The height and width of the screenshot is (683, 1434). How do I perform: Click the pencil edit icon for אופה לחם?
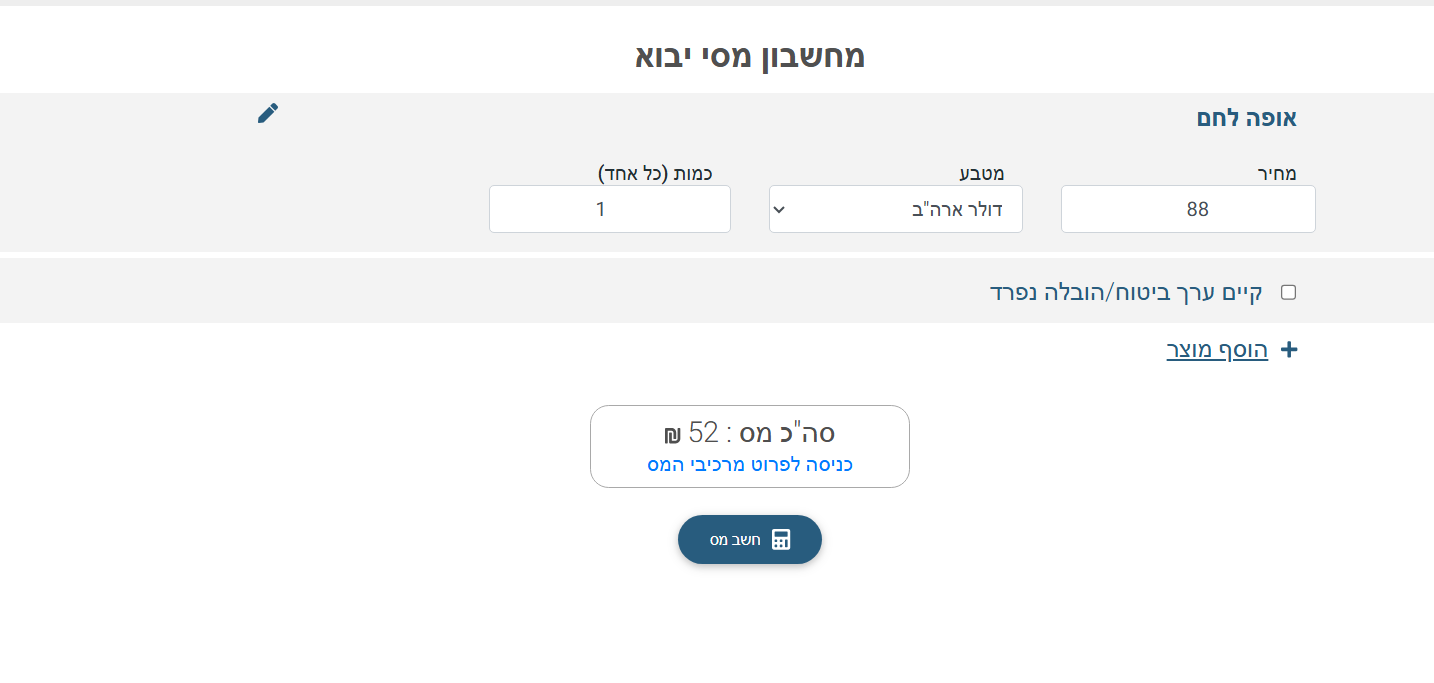268,113
